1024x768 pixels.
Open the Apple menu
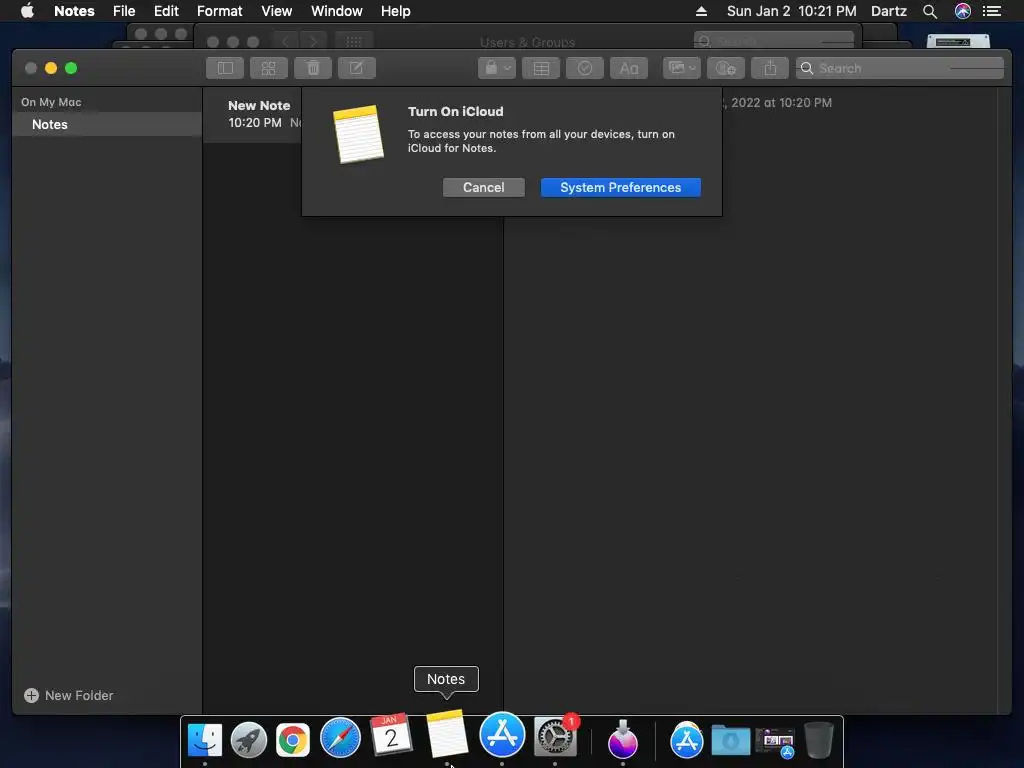27,11
